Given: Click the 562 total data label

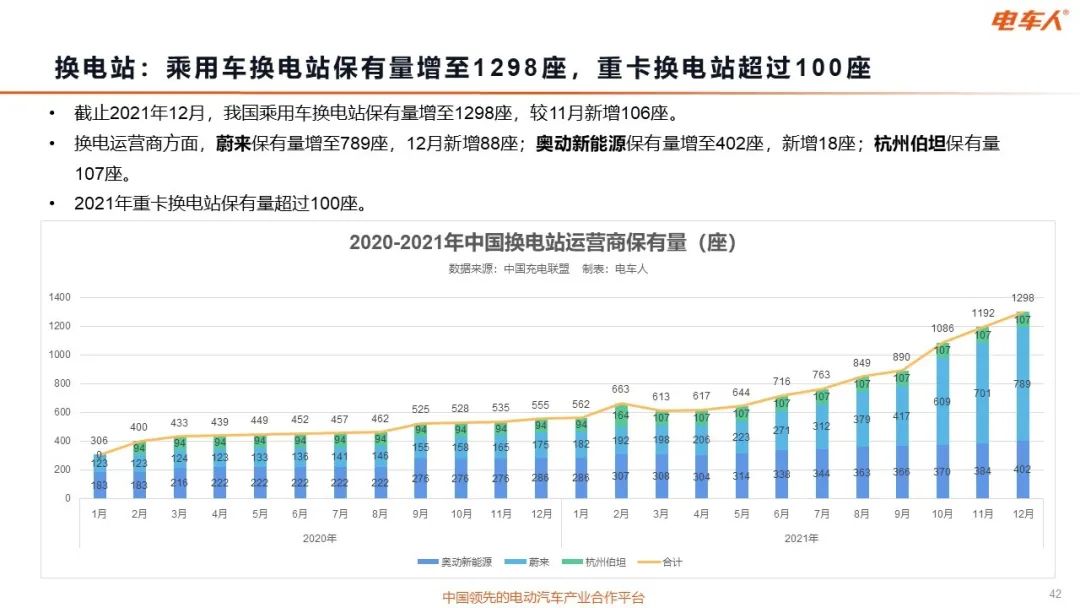Looking at the screenshot, I should tap(581, 404).
